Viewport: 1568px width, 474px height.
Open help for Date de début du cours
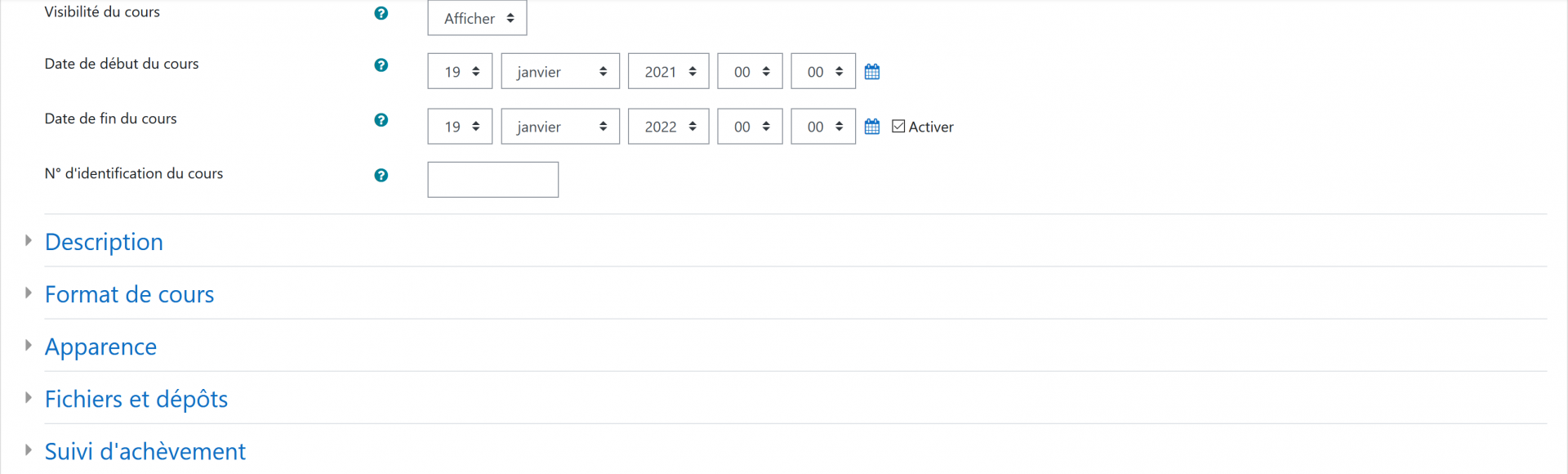click(381, 65)
